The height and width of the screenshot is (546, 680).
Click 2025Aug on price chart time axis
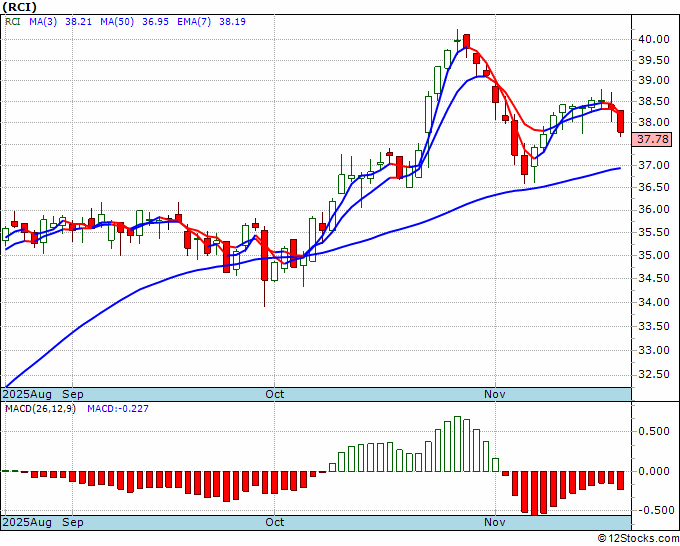[27, 394]
